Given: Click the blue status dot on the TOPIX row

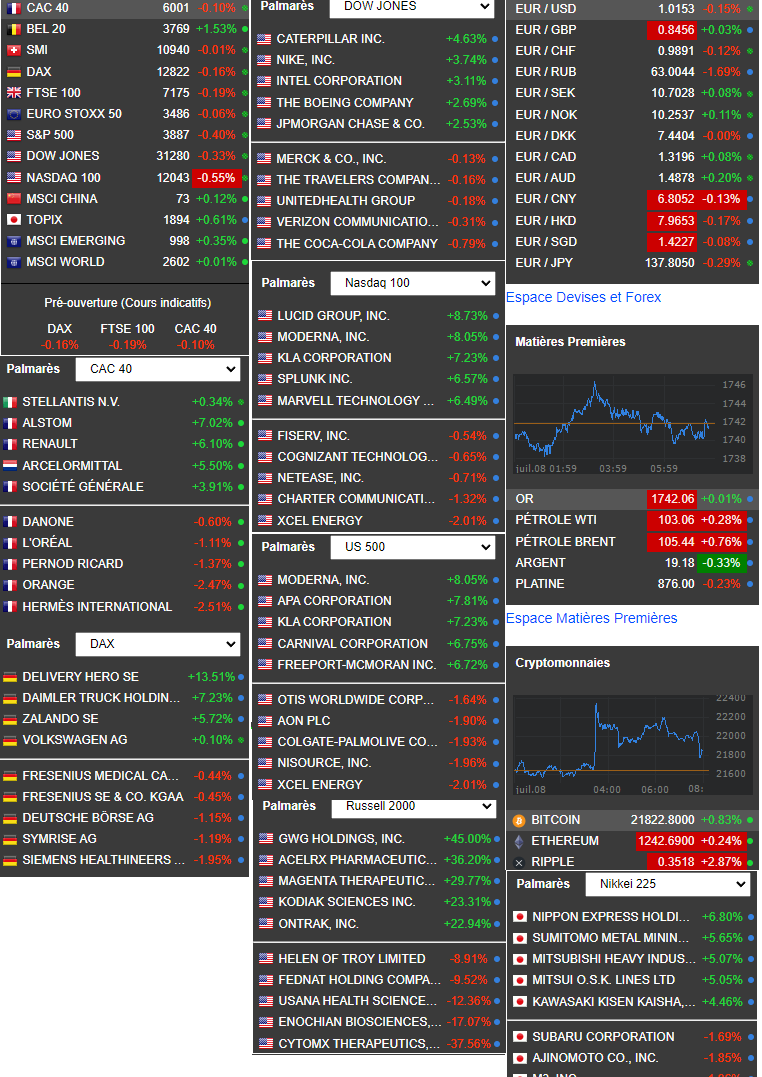Looking at the screenshot, I should pos(244,220).
